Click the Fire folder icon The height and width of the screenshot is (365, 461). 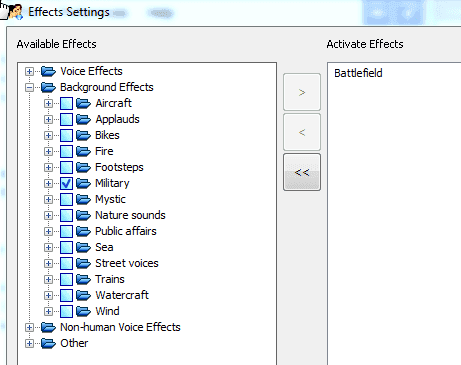click(x=83, y=151)
